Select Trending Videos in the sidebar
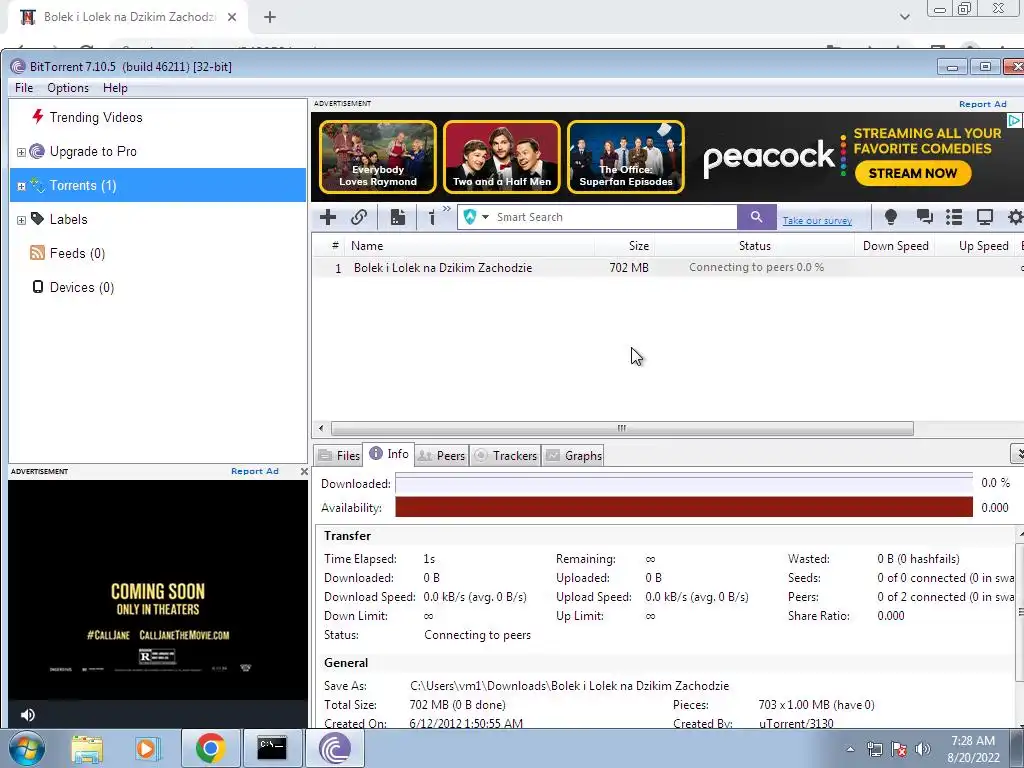This screenshot has height=768, width=1024. (x=95, y=118)
